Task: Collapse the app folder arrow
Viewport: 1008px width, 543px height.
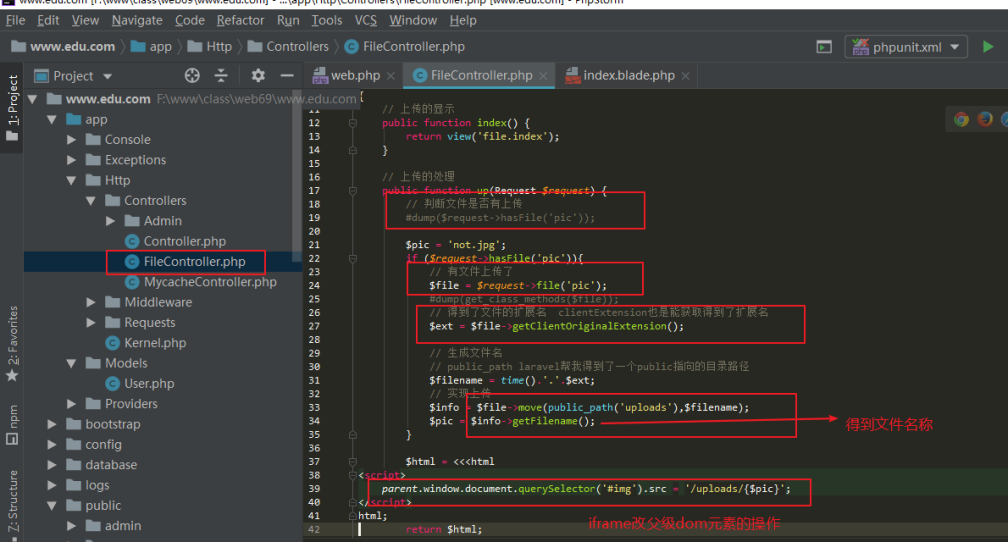Action: point(52,120)
